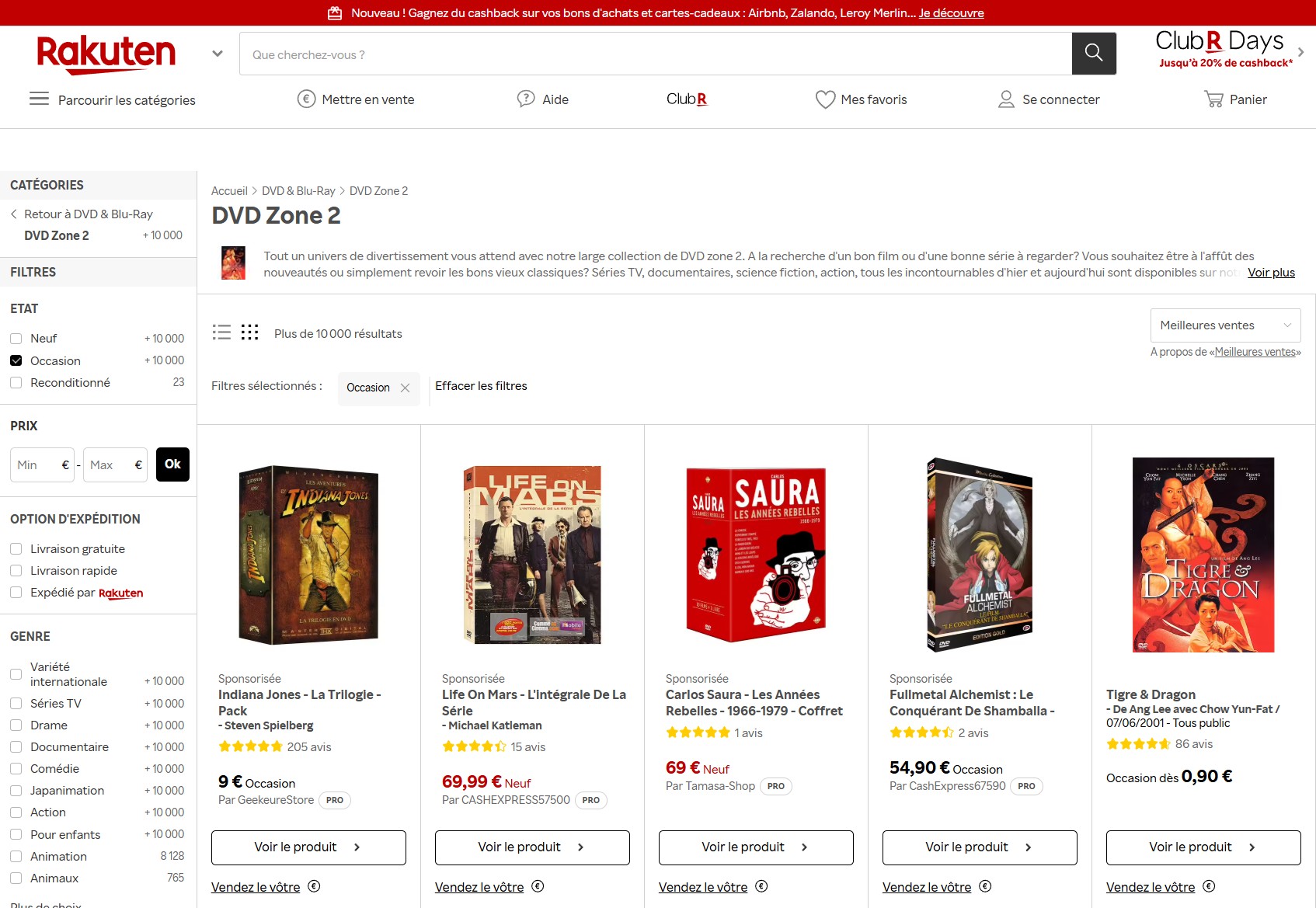The width and height of the screenshot is (1316, 908).
Task: Click Voir le produit for Carlos Saura
Action: coord(756,847)
